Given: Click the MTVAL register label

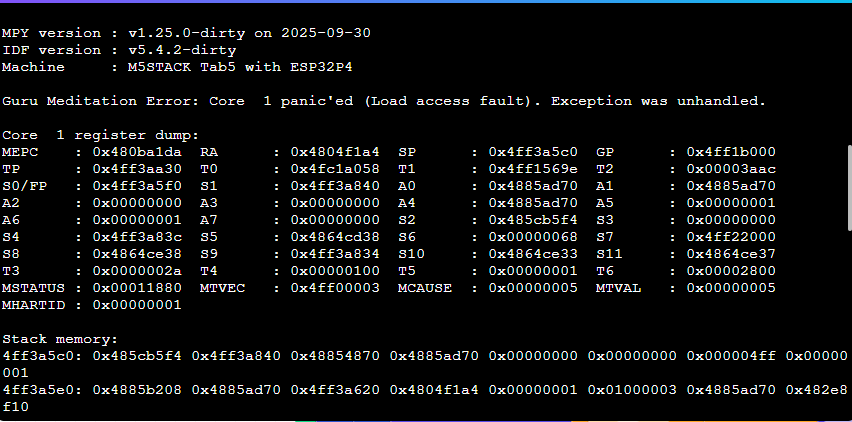Looking at the screenshot, I should [x=620, y=288].
